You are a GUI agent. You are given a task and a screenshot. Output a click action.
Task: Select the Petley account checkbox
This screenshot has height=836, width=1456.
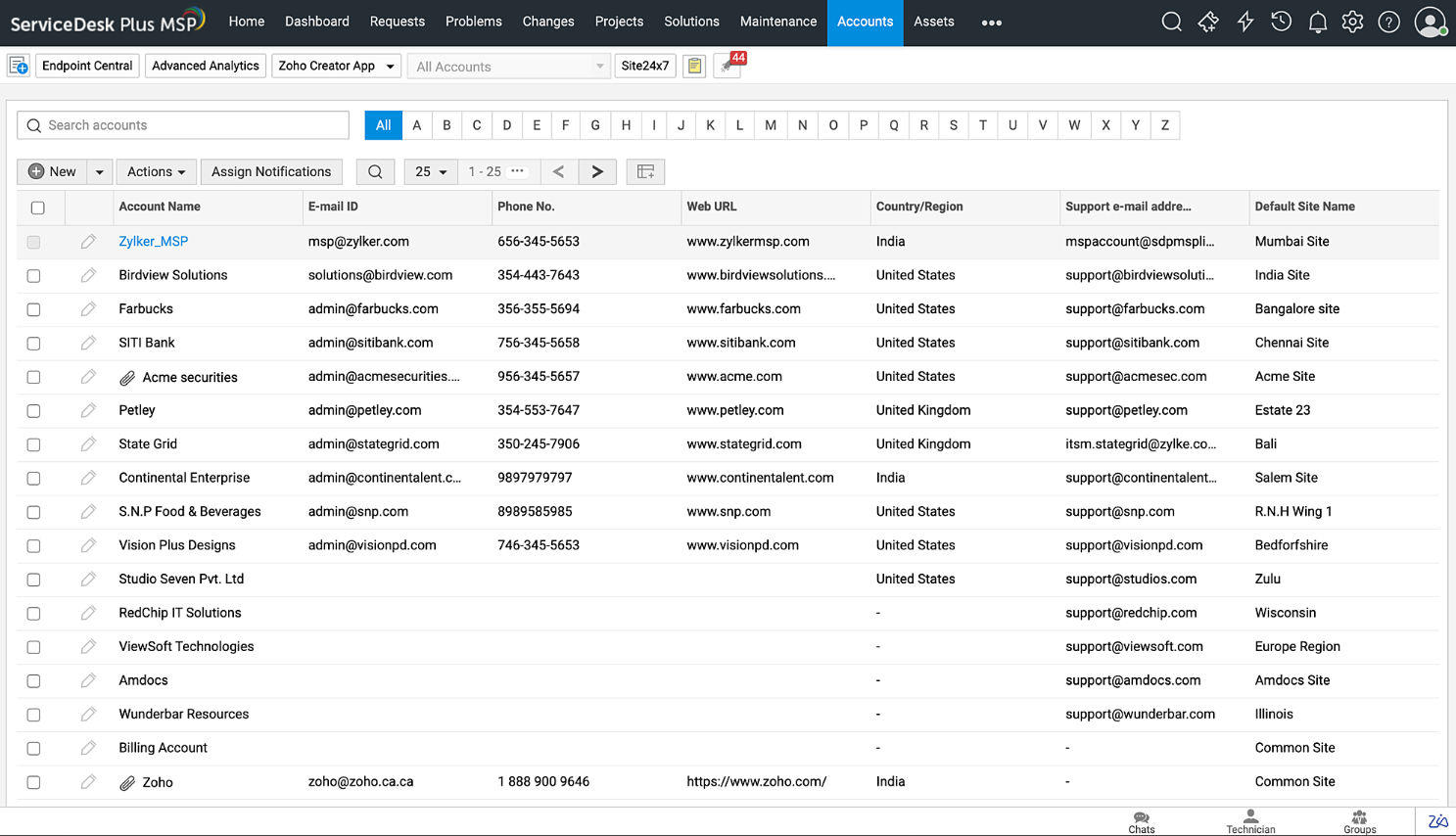coord(34,411)
